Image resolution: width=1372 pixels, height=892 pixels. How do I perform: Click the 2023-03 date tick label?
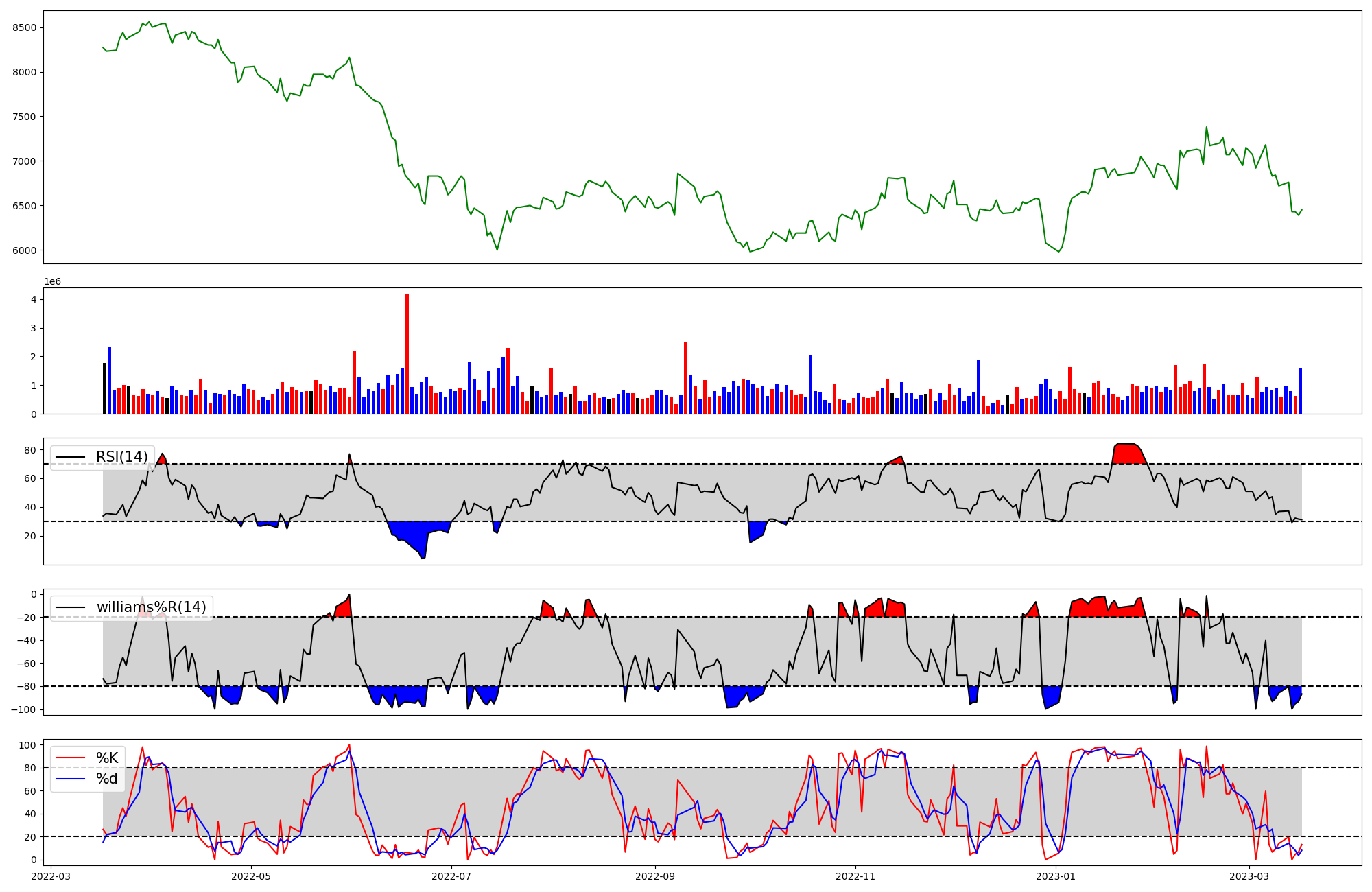(1249, 876)
